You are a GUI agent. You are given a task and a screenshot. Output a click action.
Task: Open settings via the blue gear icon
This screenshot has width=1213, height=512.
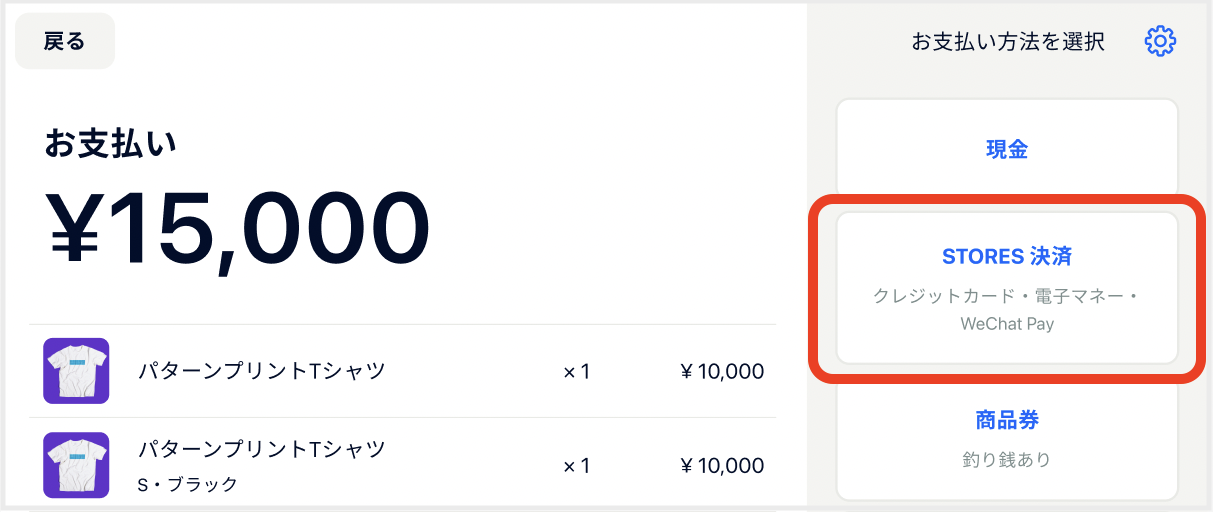coord(1160,41)
